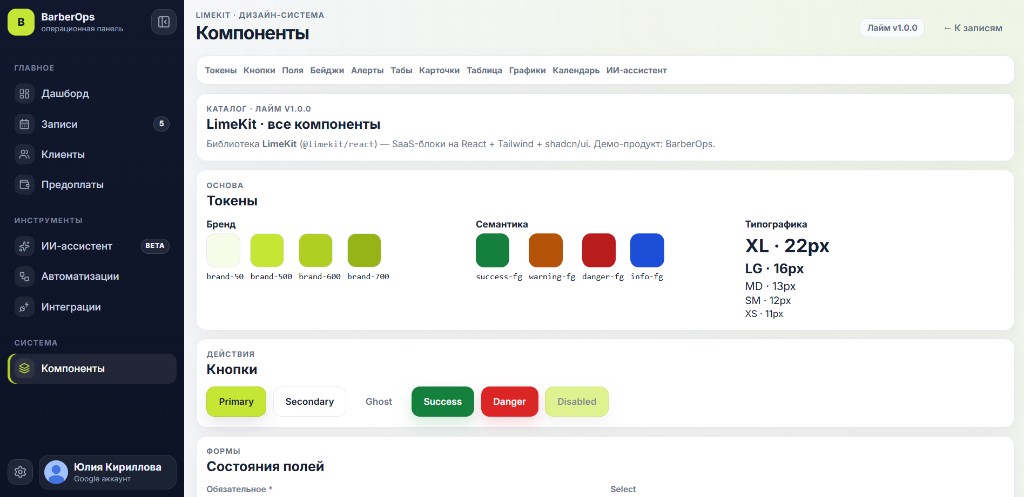Jump to ИИ-ассистент anchor tab in top navigation
The width and height of the screenshot is (1024, 497).
point(637,70)
